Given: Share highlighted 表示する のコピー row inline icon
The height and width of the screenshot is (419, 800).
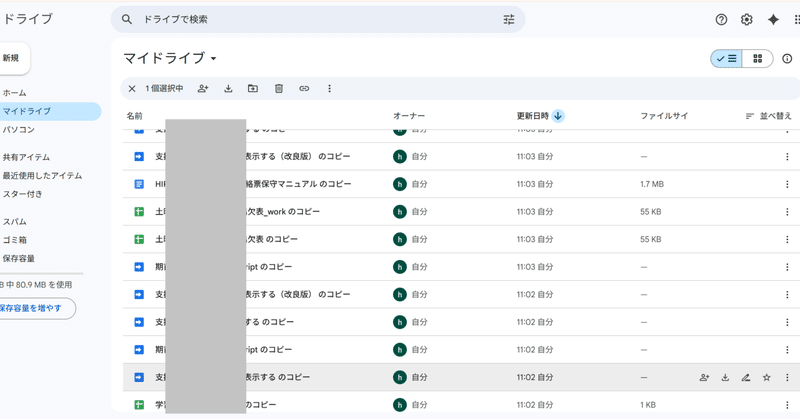Looking at the screenshot, I should click(704, 378).
